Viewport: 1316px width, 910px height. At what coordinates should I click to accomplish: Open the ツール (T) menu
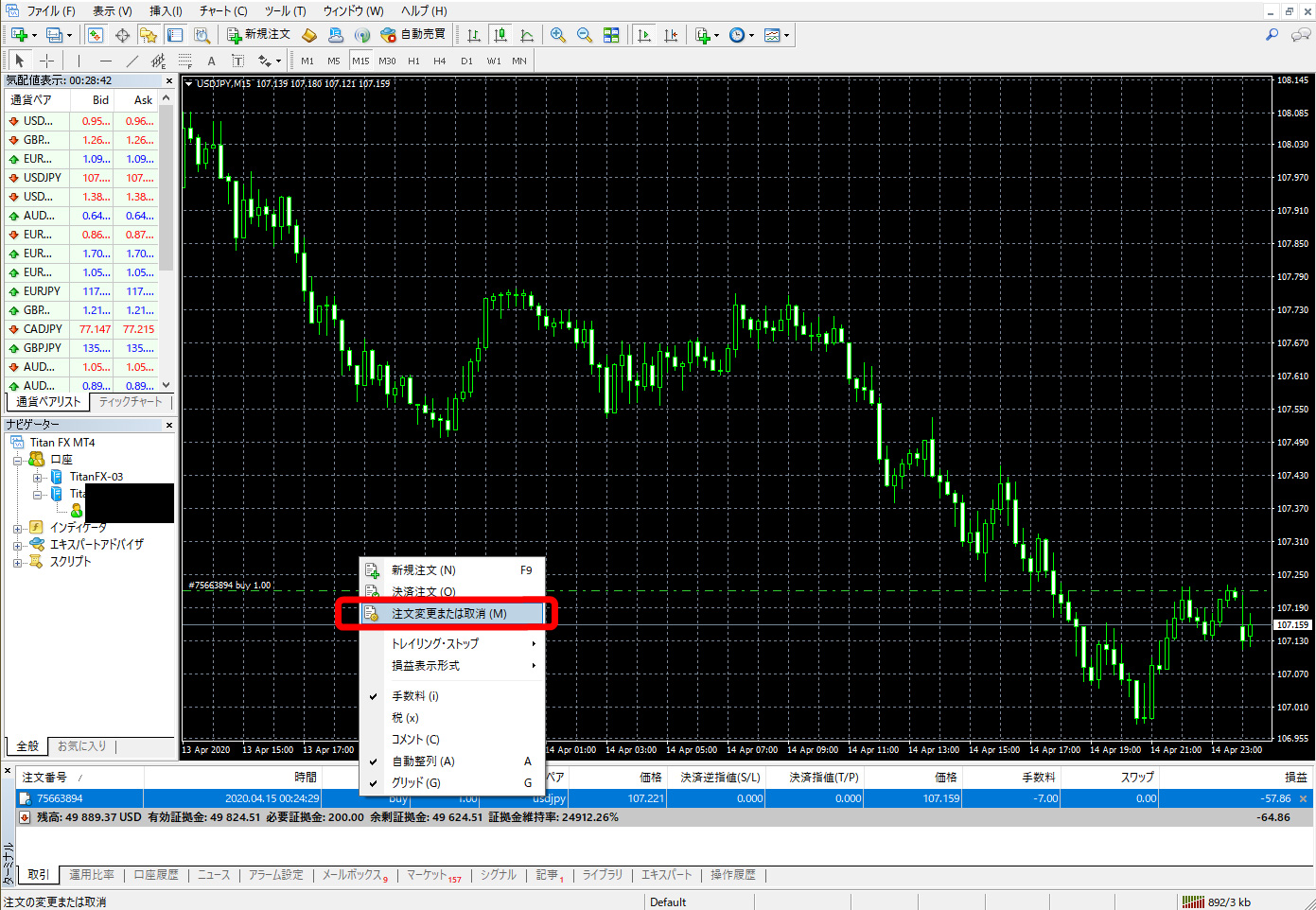point(286,11)
